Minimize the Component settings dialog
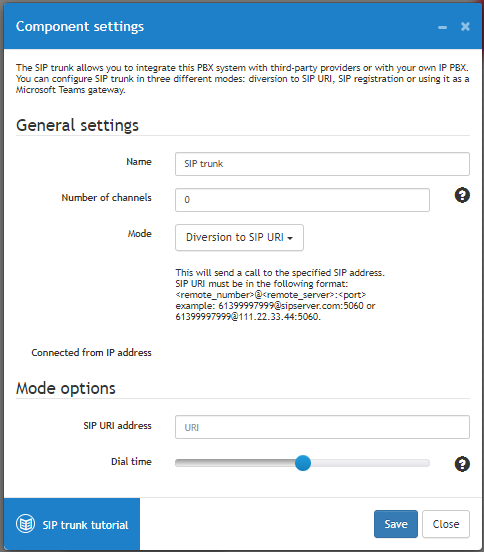Image resolution: width=484 pixels, height=552 pixels. click(442, 27)
